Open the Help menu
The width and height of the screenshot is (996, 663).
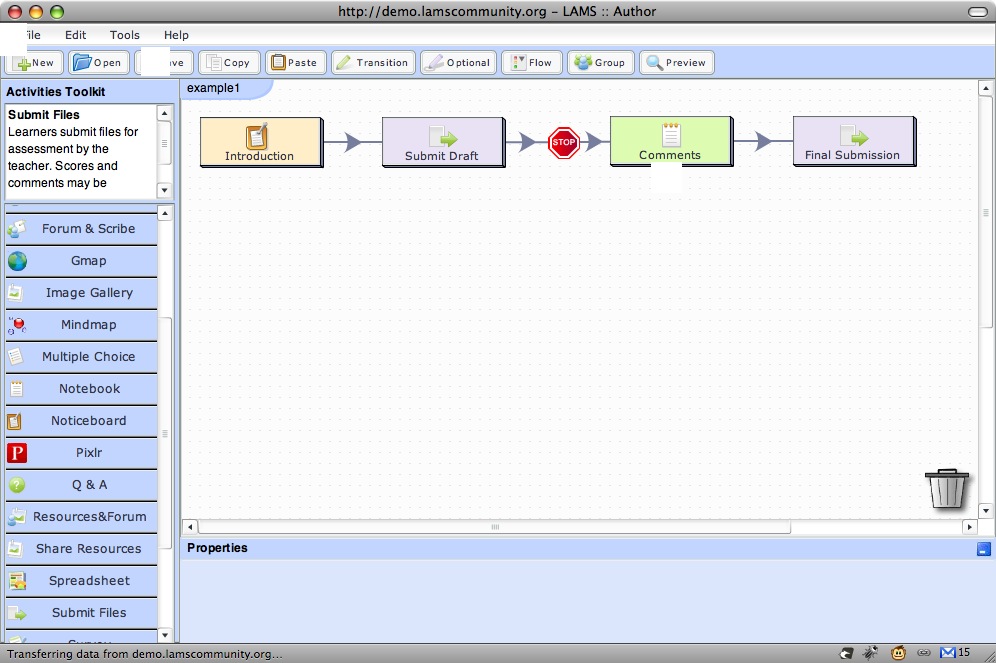[176, 35]
